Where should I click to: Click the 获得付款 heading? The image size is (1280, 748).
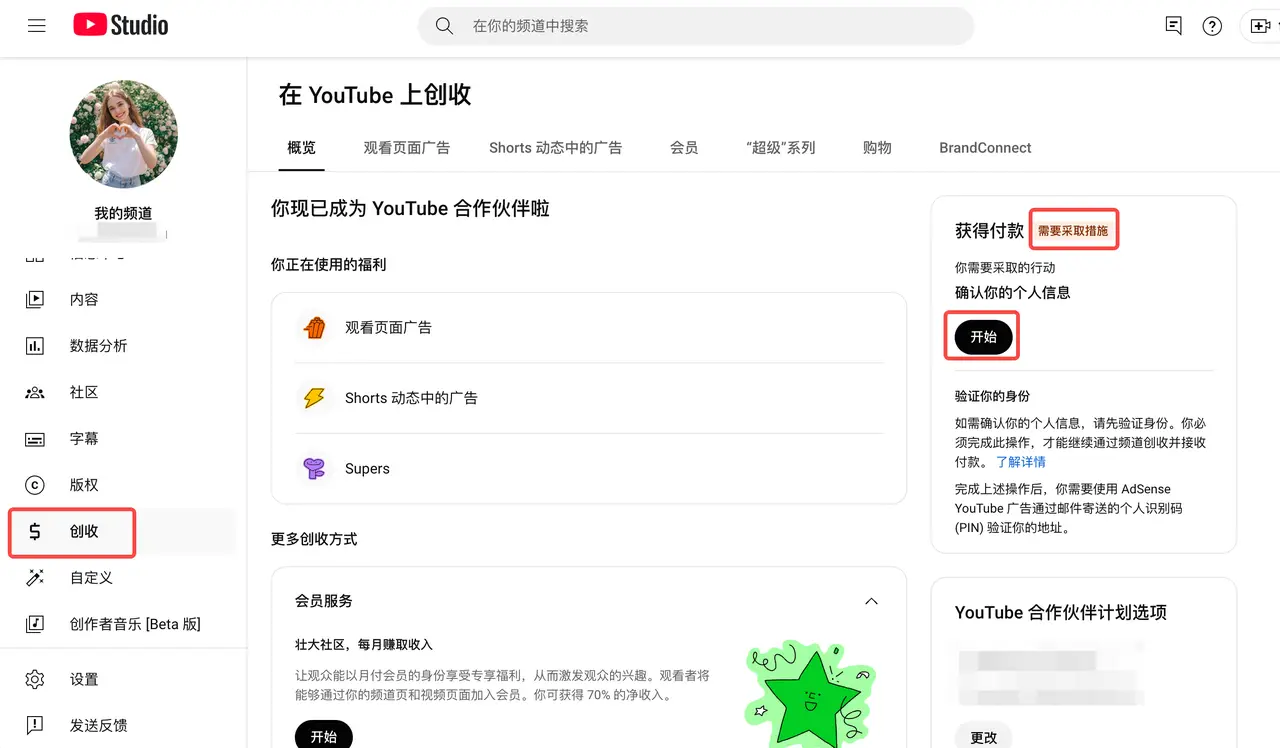point(990,231)
